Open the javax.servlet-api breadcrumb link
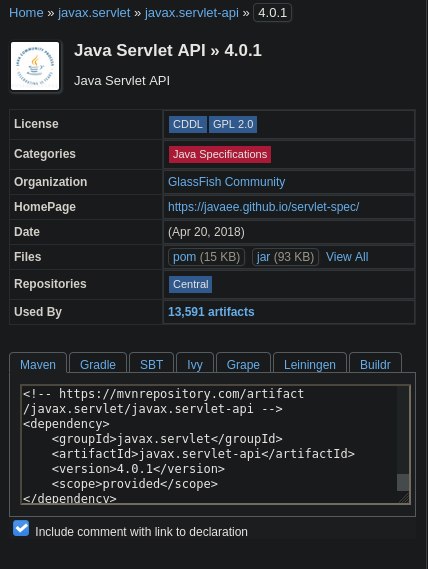This screenshot has height=569, width=428. point(192,13)
